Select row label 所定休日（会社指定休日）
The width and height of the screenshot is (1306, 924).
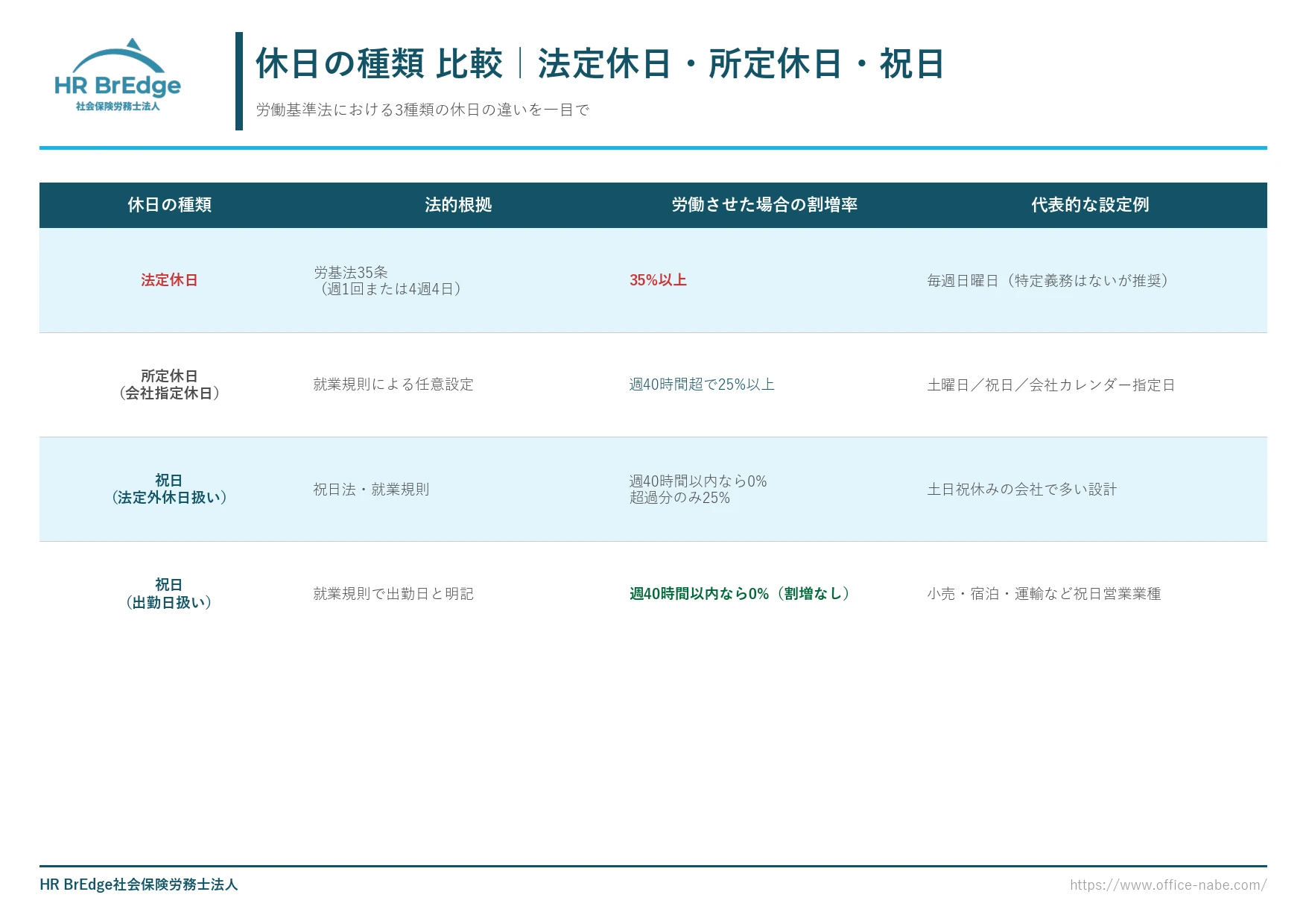(x=169, y=385)
